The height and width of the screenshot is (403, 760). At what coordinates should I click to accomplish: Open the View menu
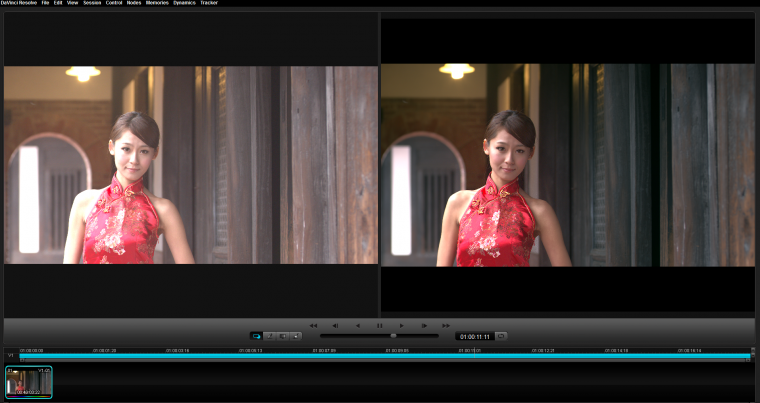click(x=72, y=3)
